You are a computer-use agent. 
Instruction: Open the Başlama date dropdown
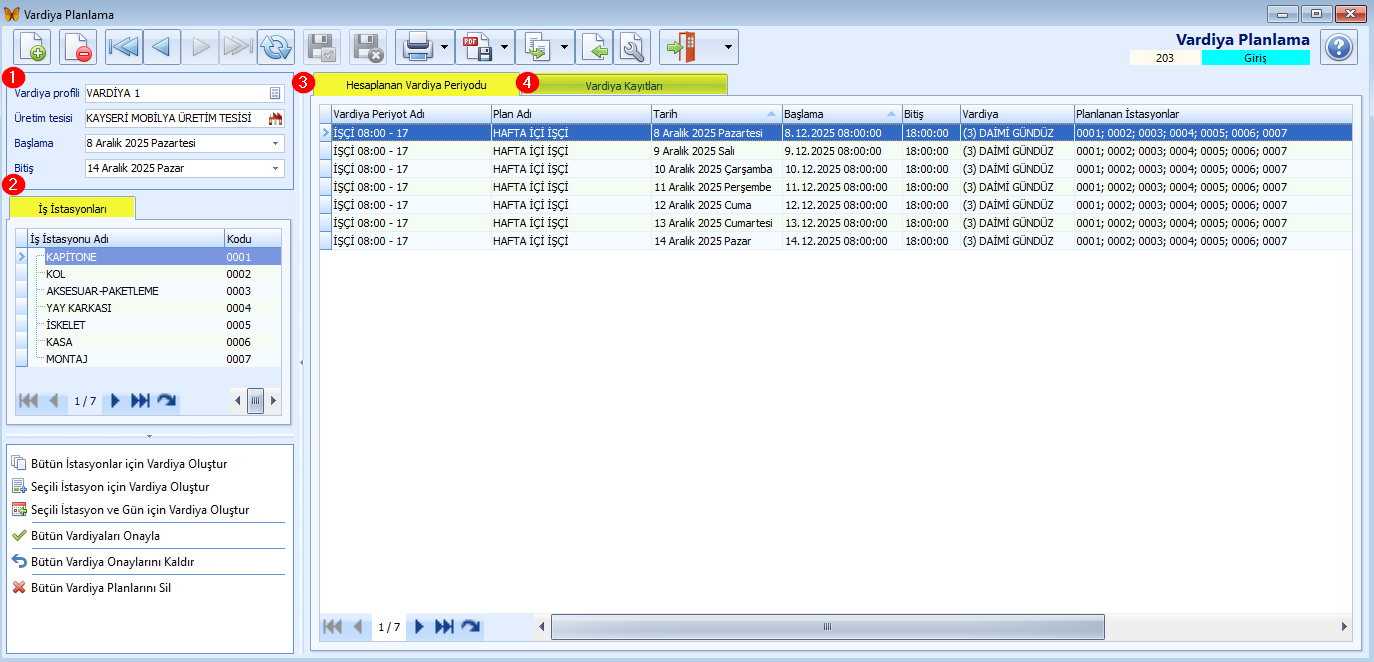click(x=275, y=143)
